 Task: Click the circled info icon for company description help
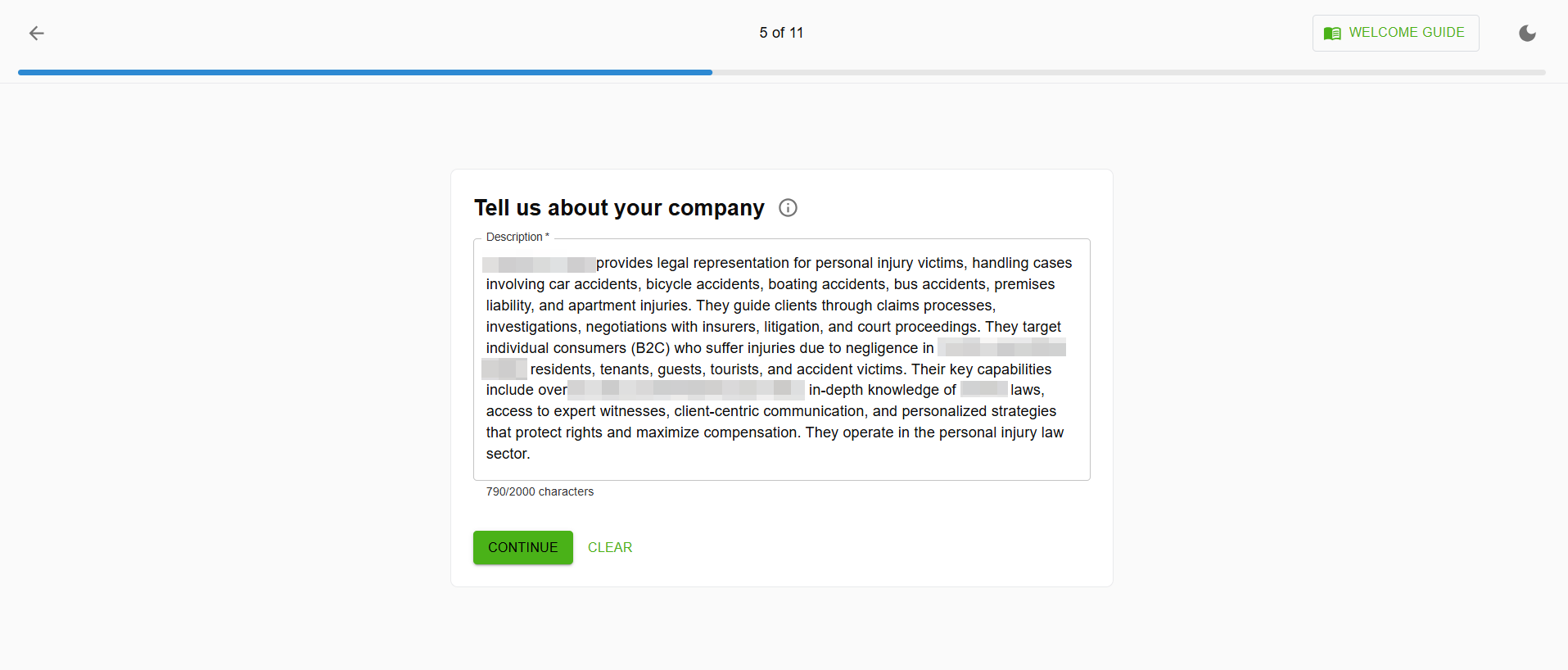pyautogui.click(x=787, y=207)
